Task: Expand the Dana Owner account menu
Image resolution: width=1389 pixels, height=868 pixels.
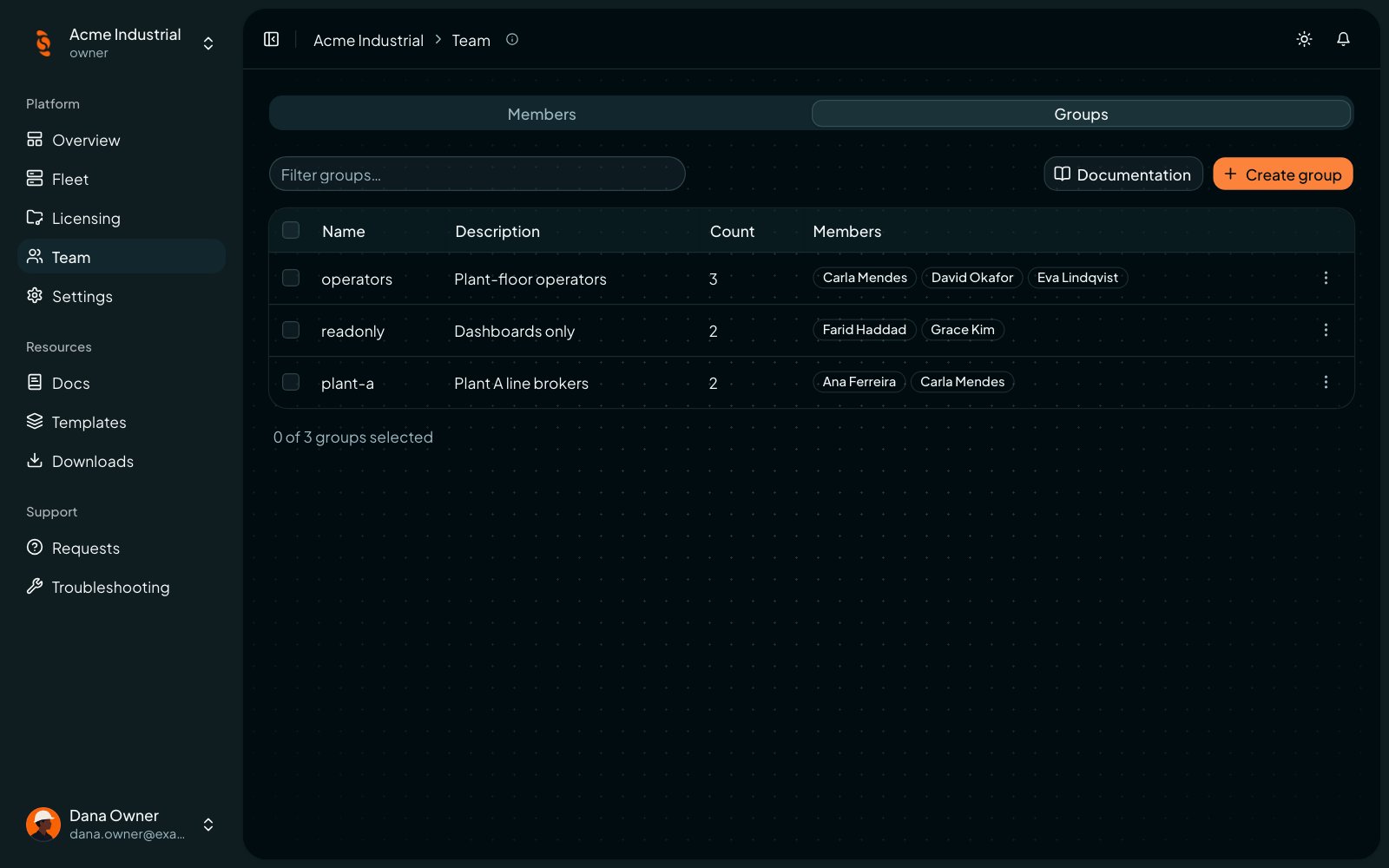Action: 208,825
